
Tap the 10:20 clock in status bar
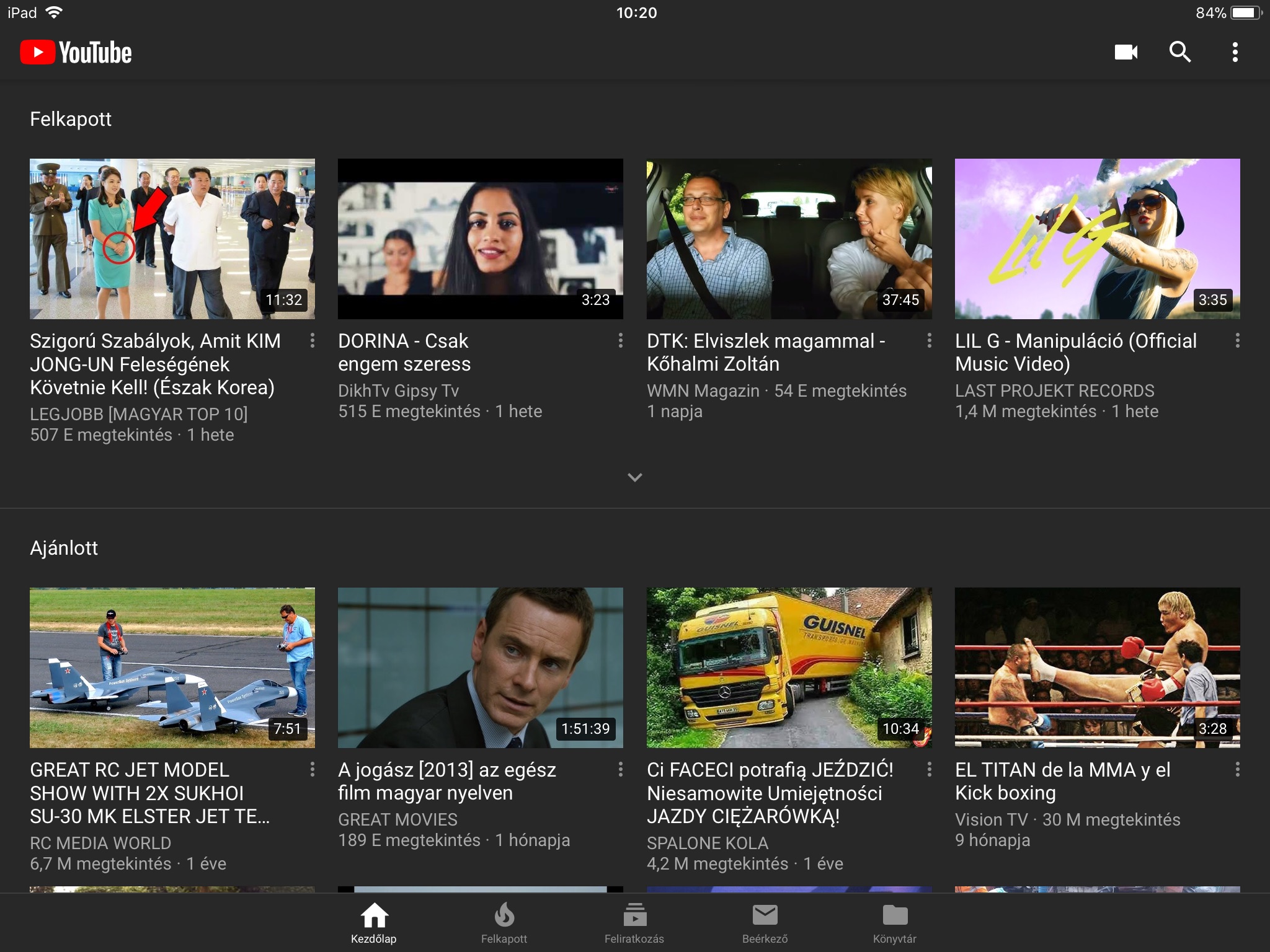pyautogui.click(x=636, y=12)
